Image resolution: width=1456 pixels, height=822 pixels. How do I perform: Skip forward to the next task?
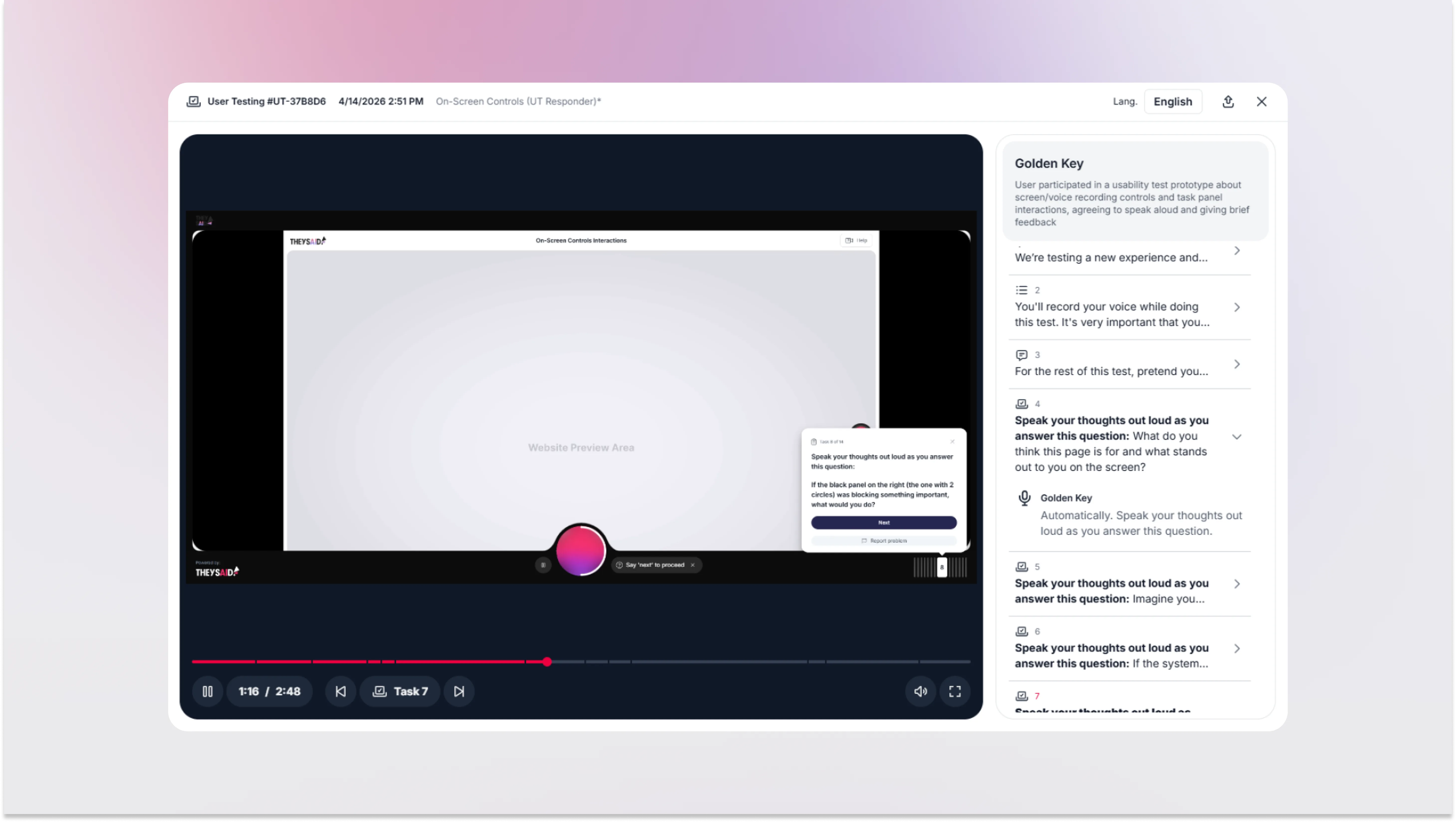459,692
